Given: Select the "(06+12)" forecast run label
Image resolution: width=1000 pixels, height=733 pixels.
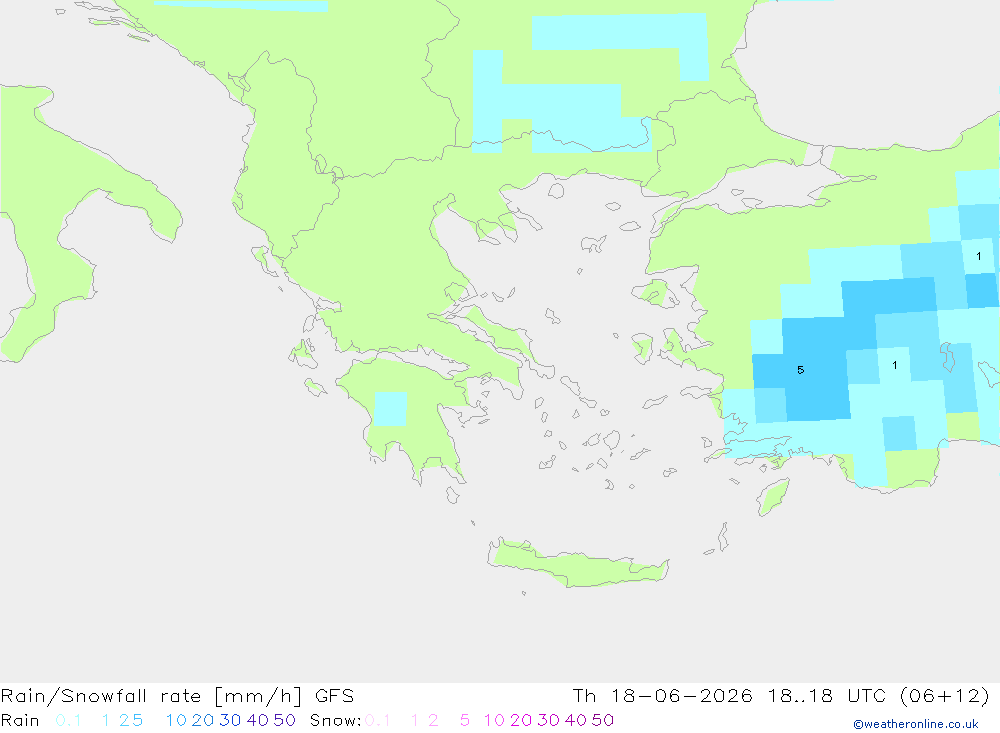Looking at the screenshot, I should [x=945, y=696].
